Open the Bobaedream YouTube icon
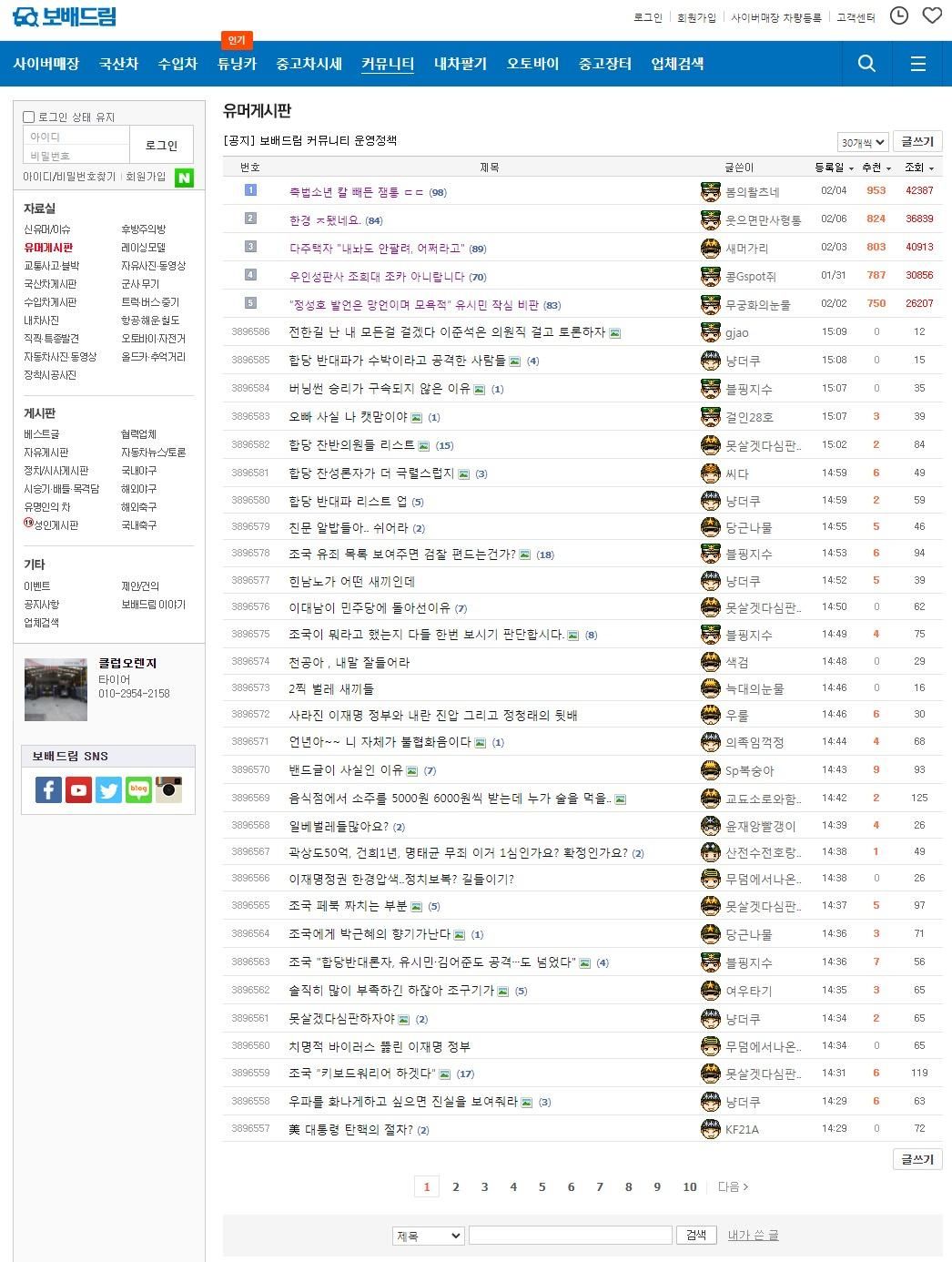This screenshot has width=952, height=1262. coord(79,789)
